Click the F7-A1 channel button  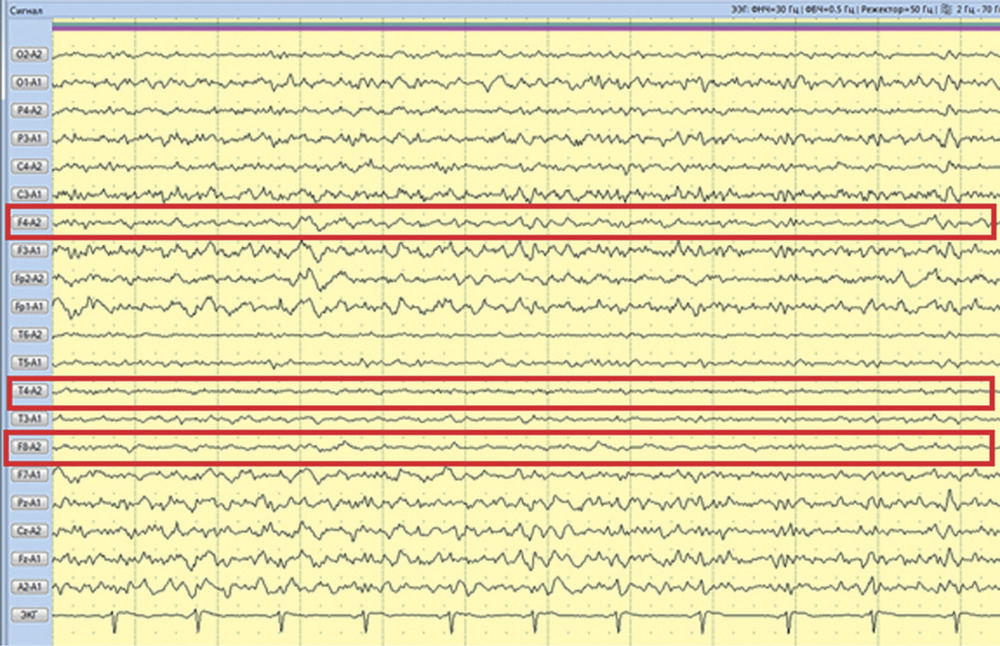tap(27, 474)
